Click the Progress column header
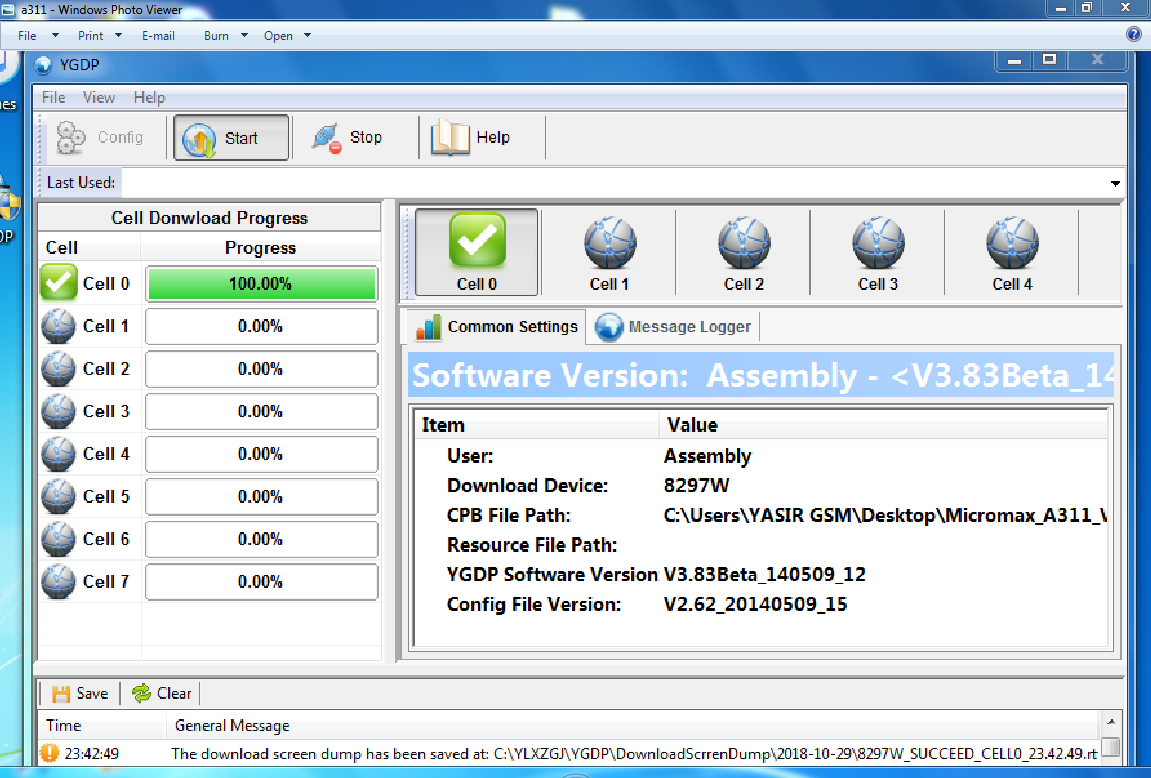 [261, 248]
